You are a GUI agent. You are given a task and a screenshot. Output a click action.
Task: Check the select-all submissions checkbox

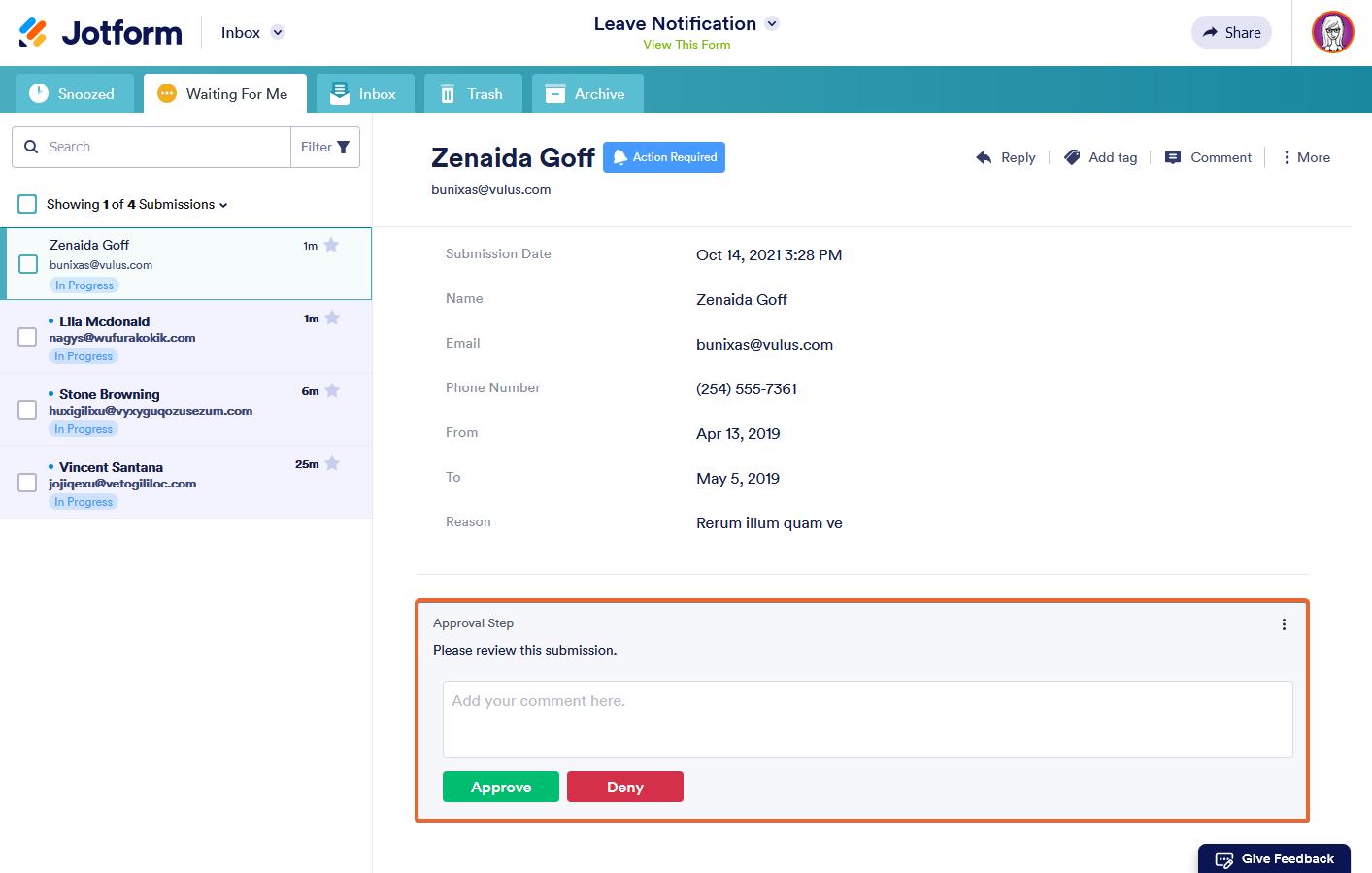tap(26, 204)
